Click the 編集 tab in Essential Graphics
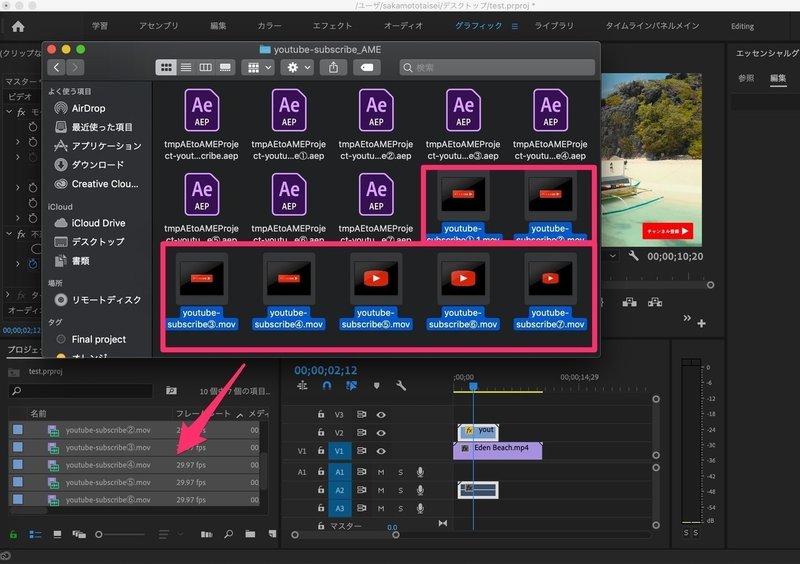Image resolution: width=800 pixels, height=564 pixels. click(x=778, y=78)
